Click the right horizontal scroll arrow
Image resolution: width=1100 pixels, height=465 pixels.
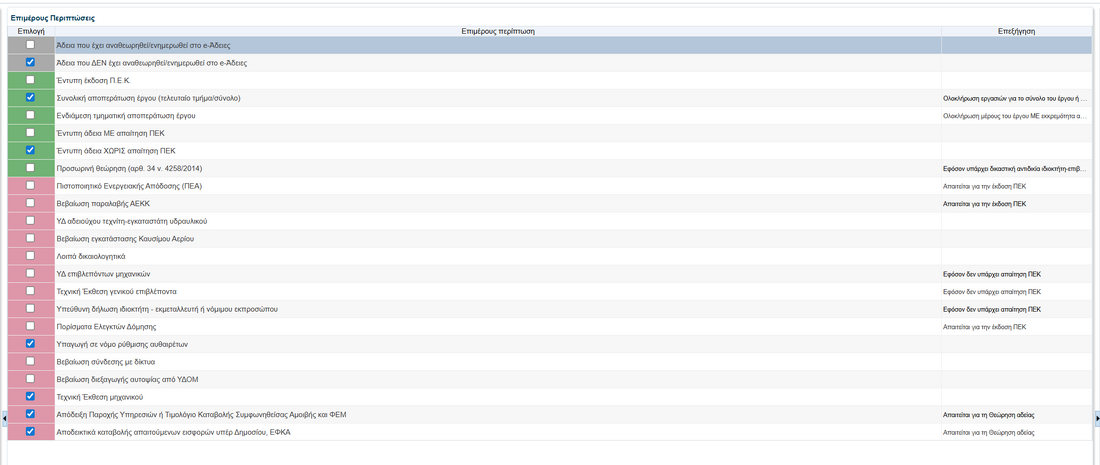(x=1096, y=416)
